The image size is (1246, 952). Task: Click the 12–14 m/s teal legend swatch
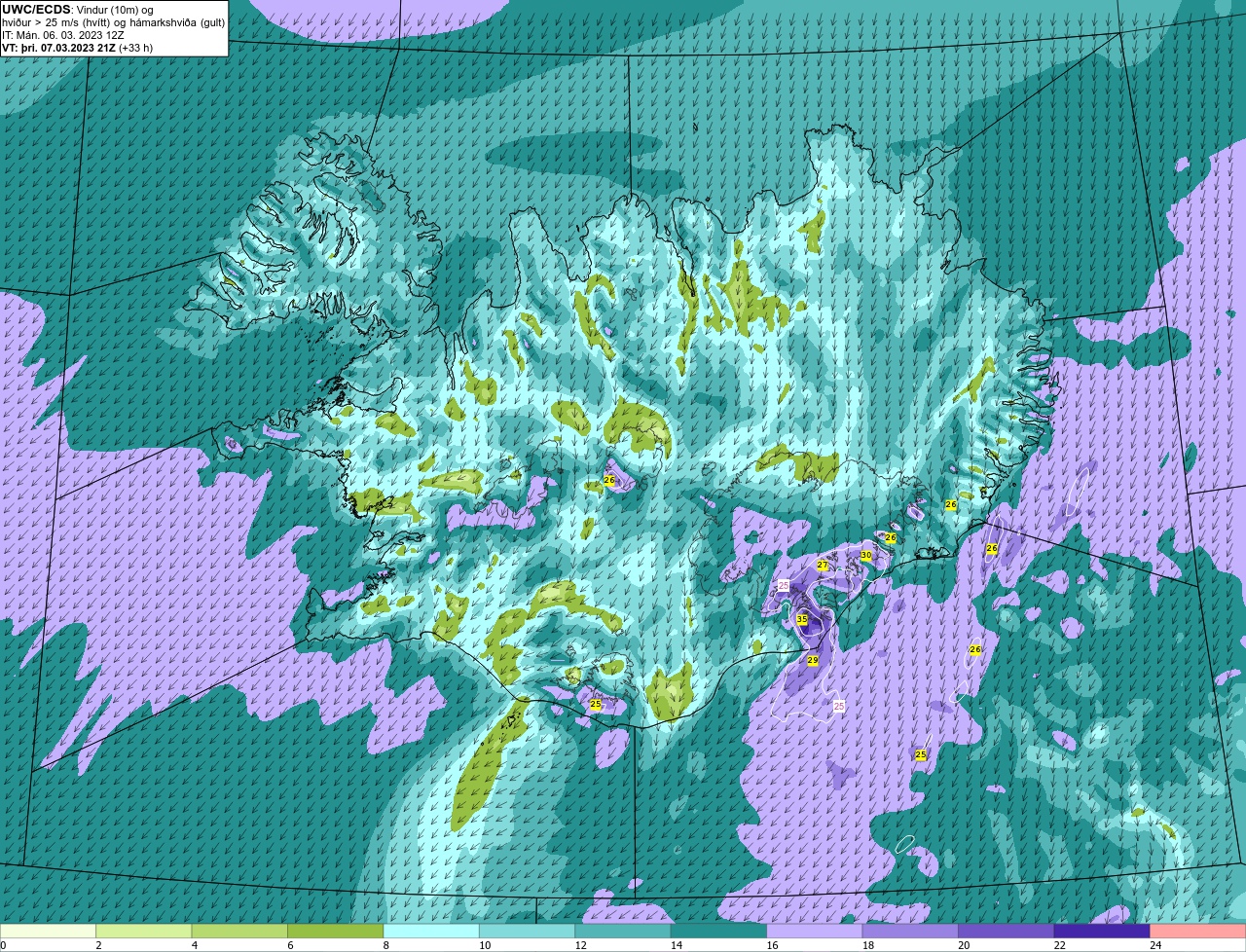pos(622,932)
